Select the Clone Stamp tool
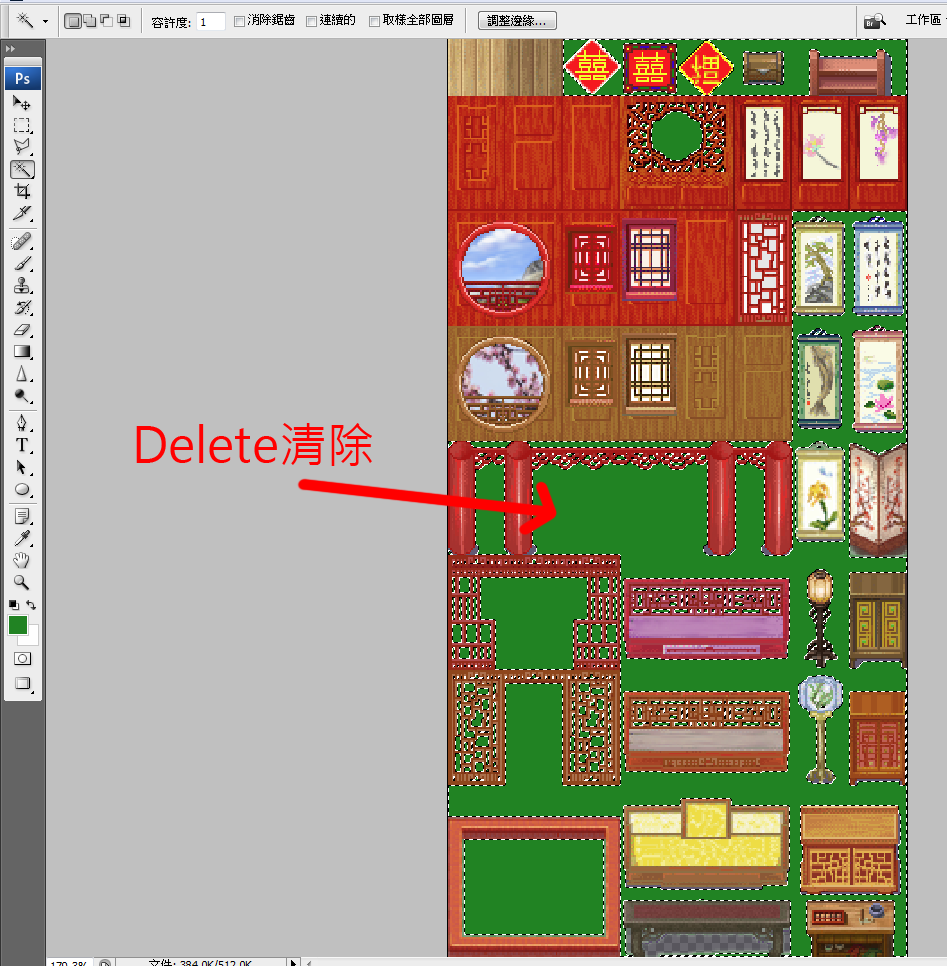 [22, 285]
